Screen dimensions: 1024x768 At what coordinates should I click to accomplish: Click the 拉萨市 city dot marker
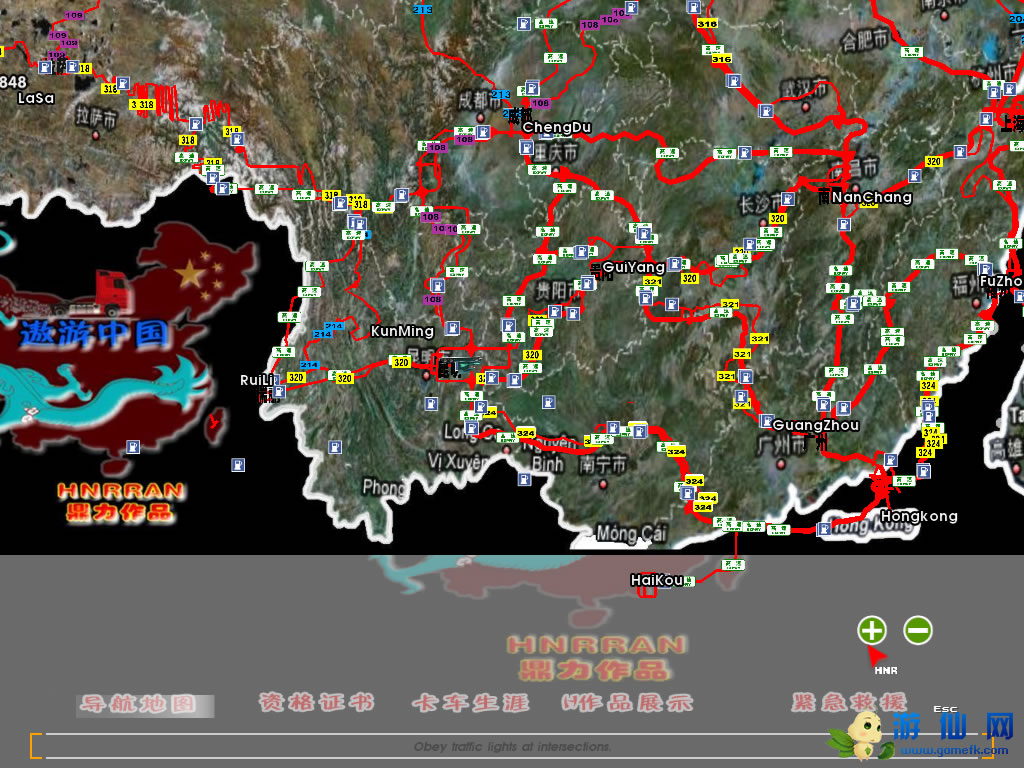coord(95,135)
